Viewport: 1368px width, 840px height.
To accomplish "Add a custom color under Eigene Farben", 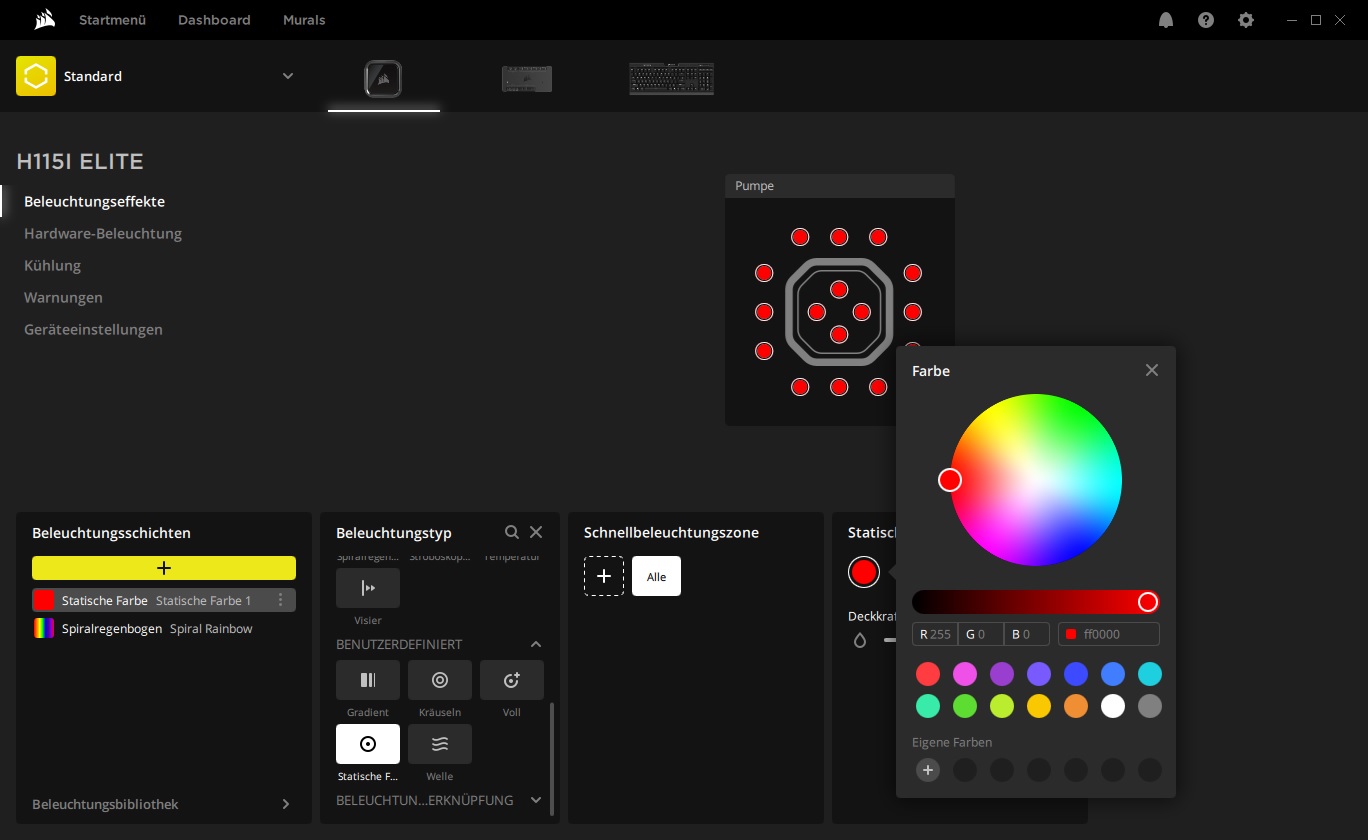I will point(928,770).
